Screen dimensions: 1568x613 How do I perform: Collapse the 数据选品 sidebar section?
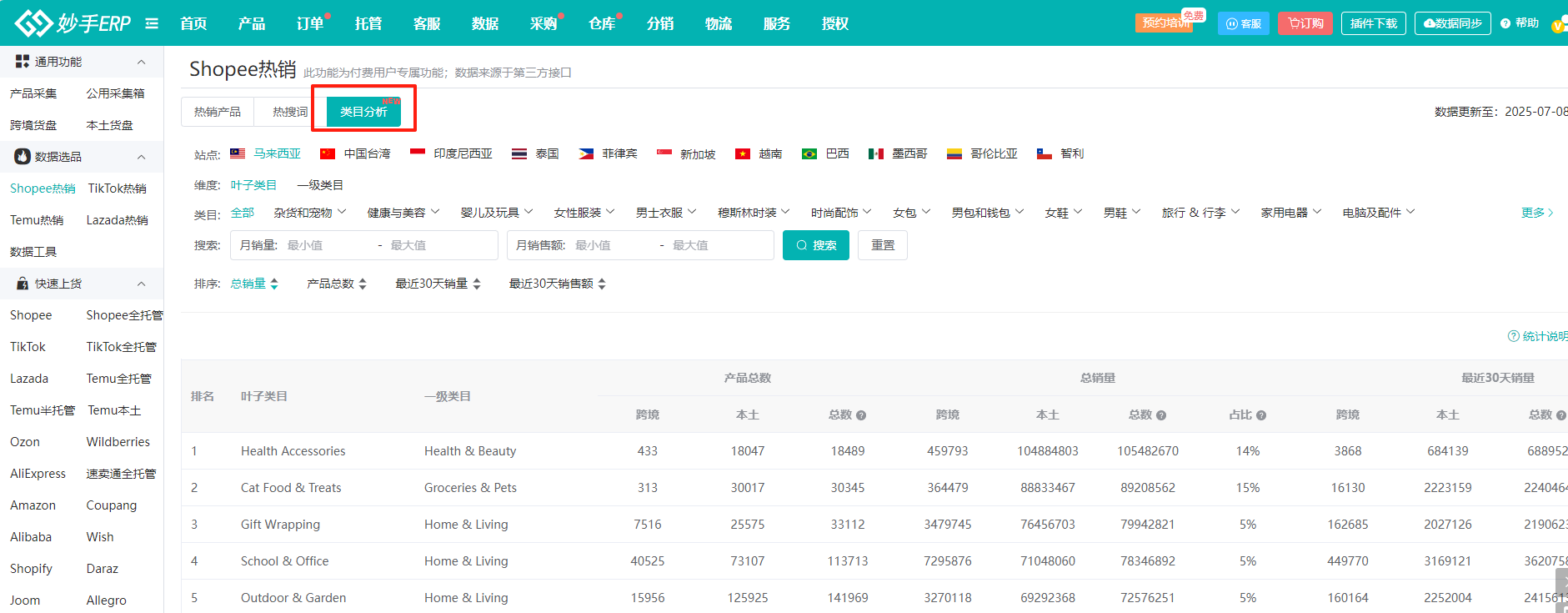pos(142,157)
